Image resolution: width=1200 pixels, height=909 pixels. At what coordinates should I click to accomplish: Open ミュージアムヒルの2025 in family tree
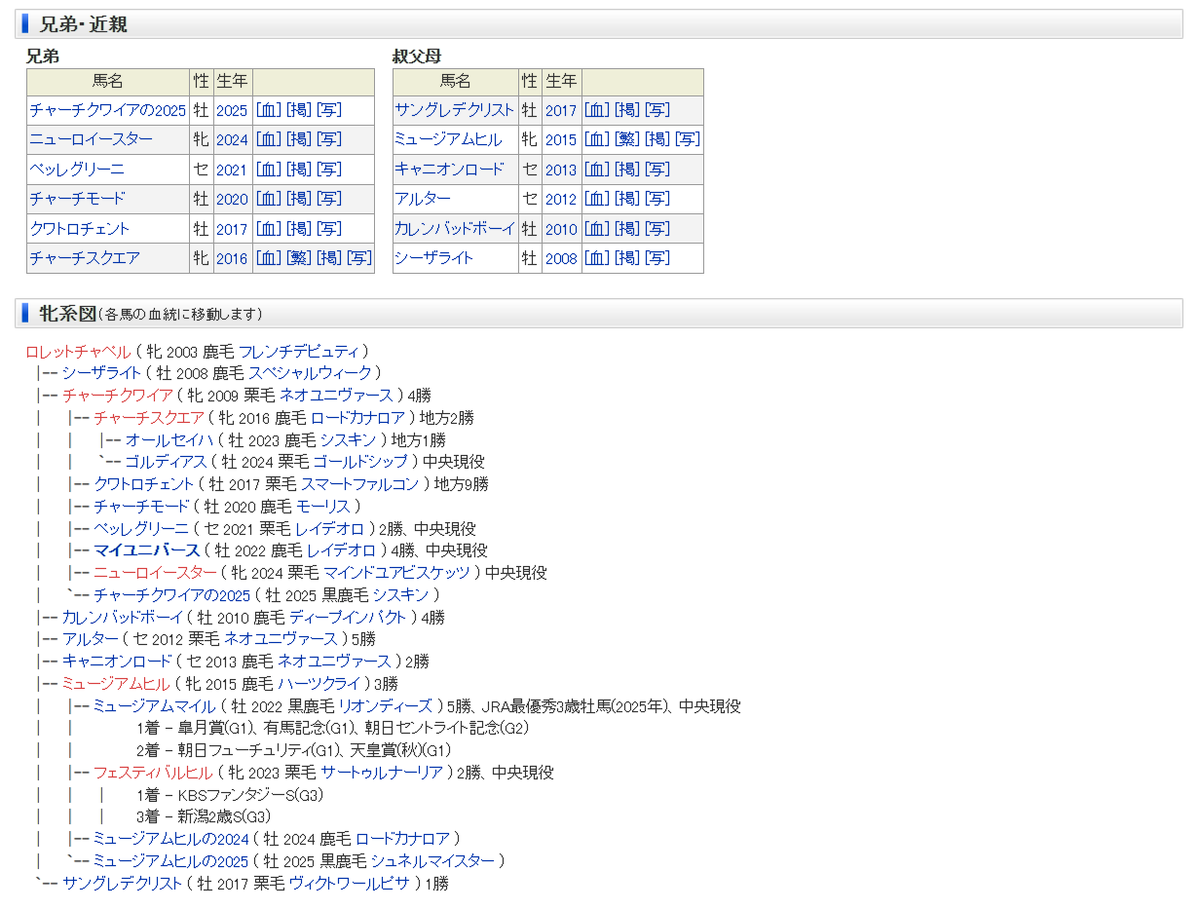(x=171, y=860)
